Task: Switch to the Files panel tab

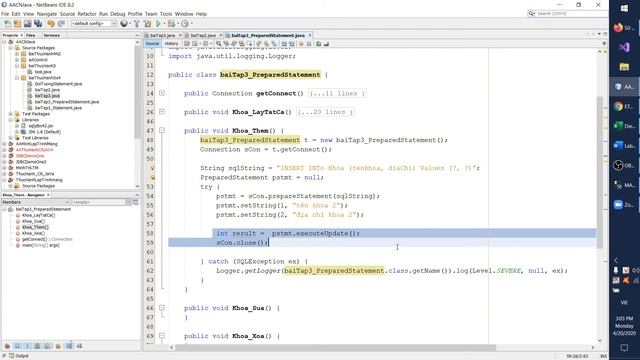Action: coord(31,36)
